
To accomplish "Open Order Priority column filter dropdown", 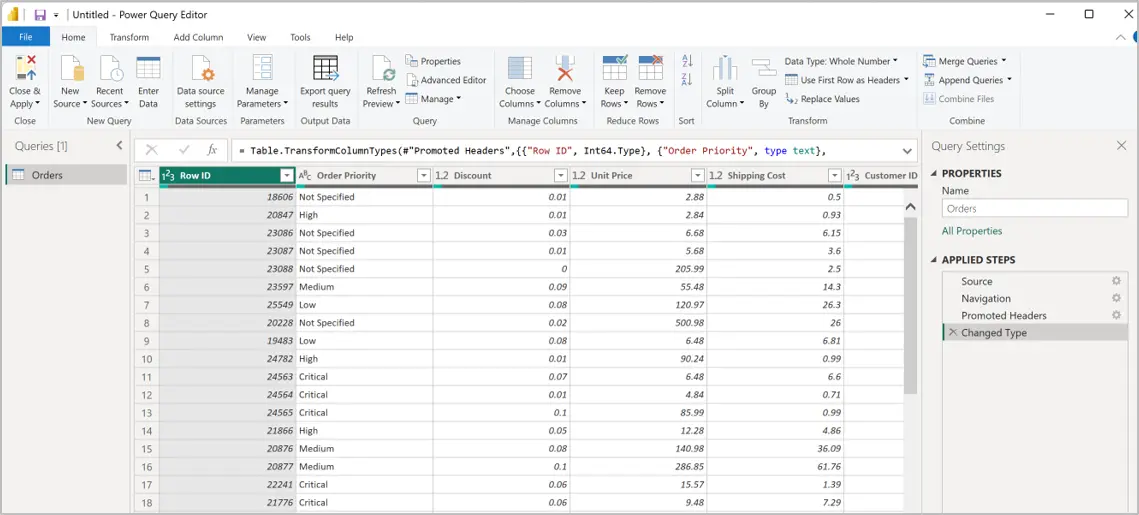I will 423,175.
